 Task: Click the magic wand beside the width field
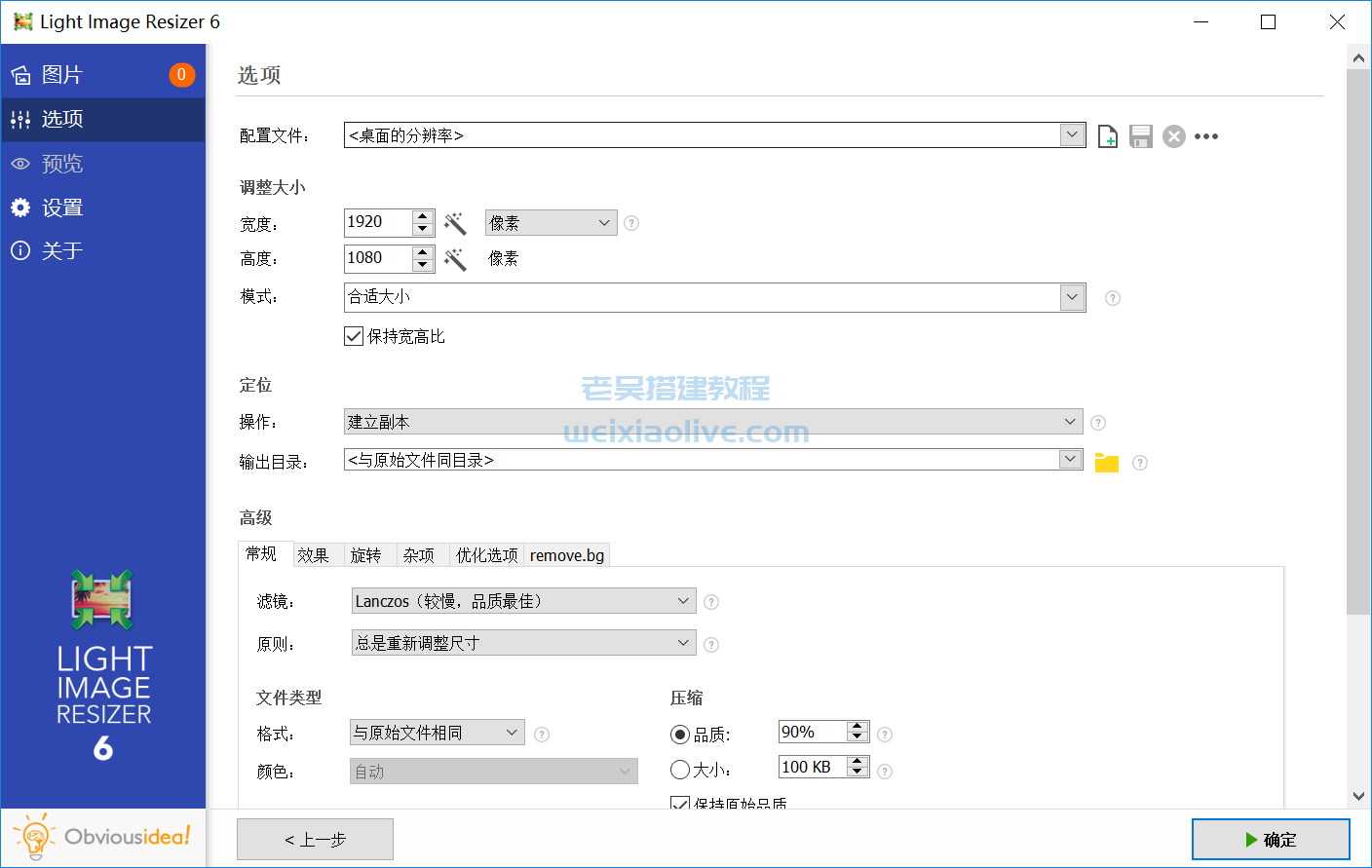pos(454,222)
